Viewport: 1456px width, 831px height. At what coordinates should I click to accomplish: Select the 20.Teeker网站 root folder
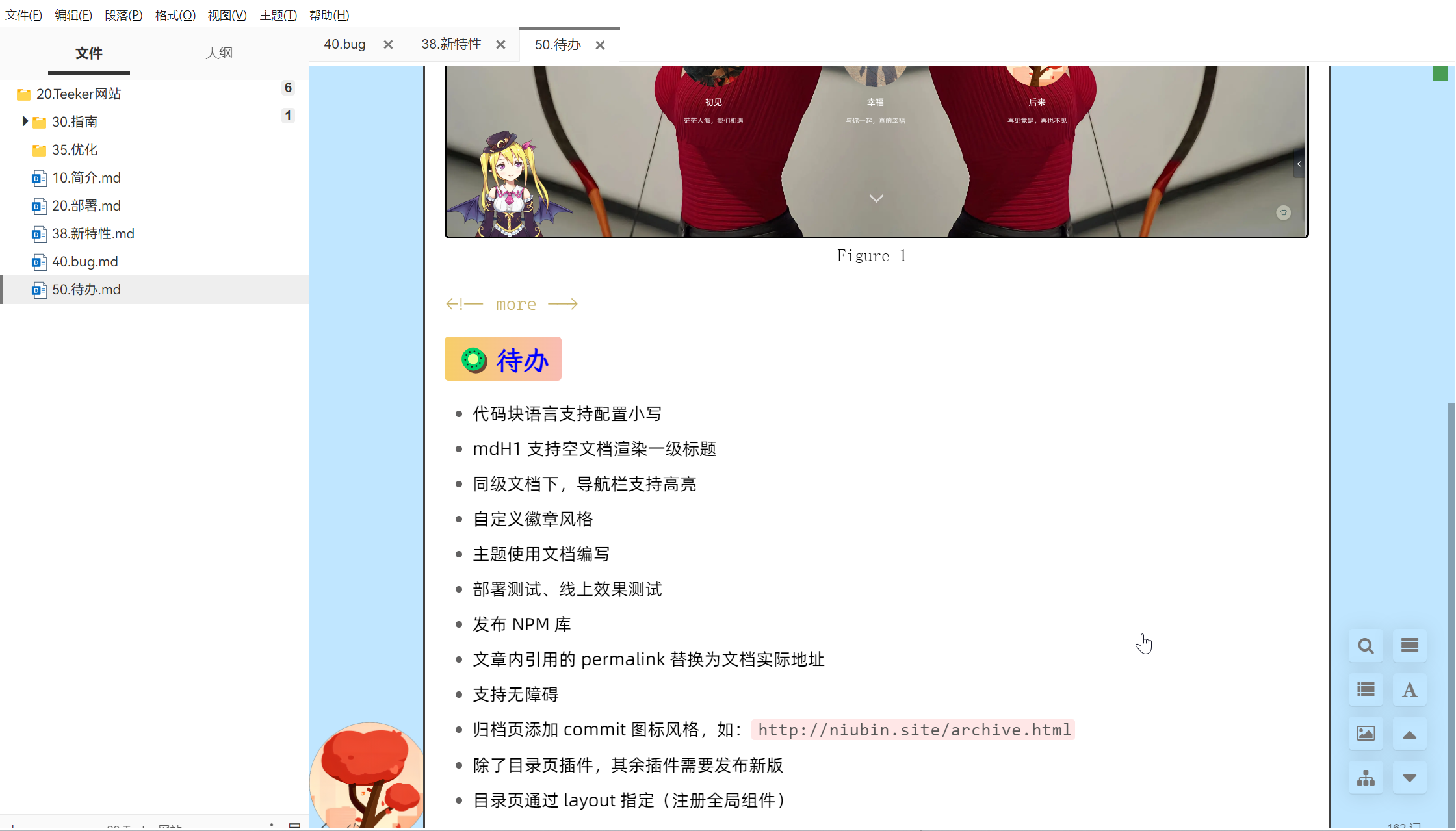pos(154,94)
